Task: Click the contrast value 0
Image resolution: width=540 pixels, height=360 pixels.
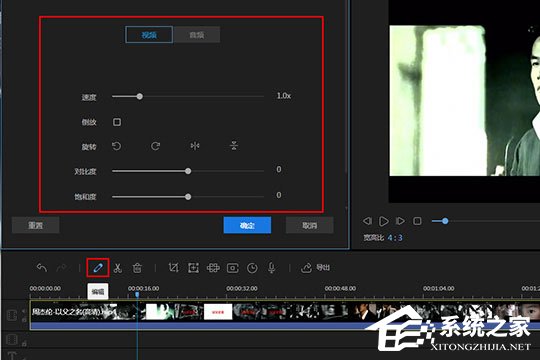Action: [x=279, y=169]
